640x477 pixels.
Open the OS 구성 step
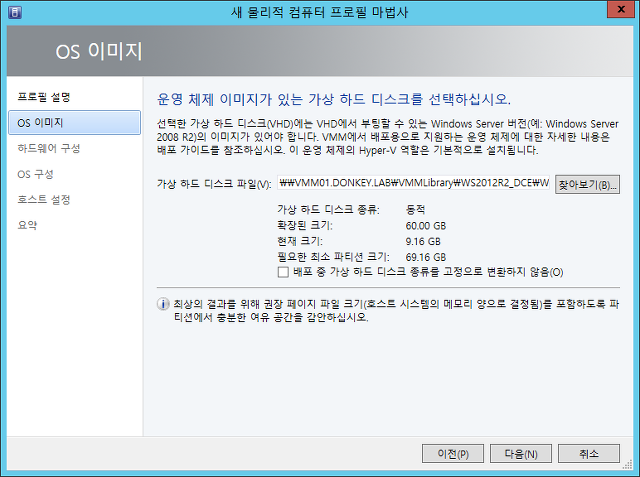[35, 174]
